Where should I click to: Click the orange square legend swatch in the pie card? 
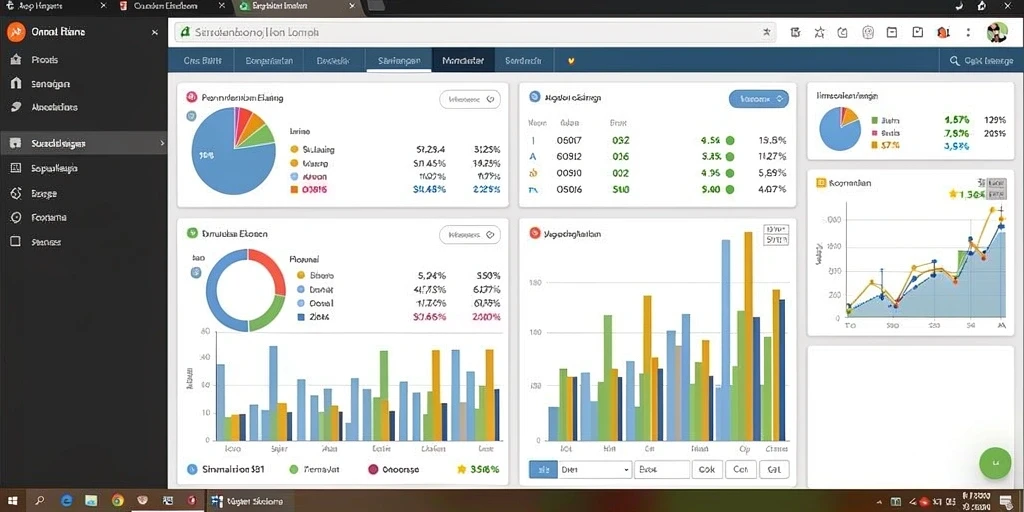coord(294,190)
